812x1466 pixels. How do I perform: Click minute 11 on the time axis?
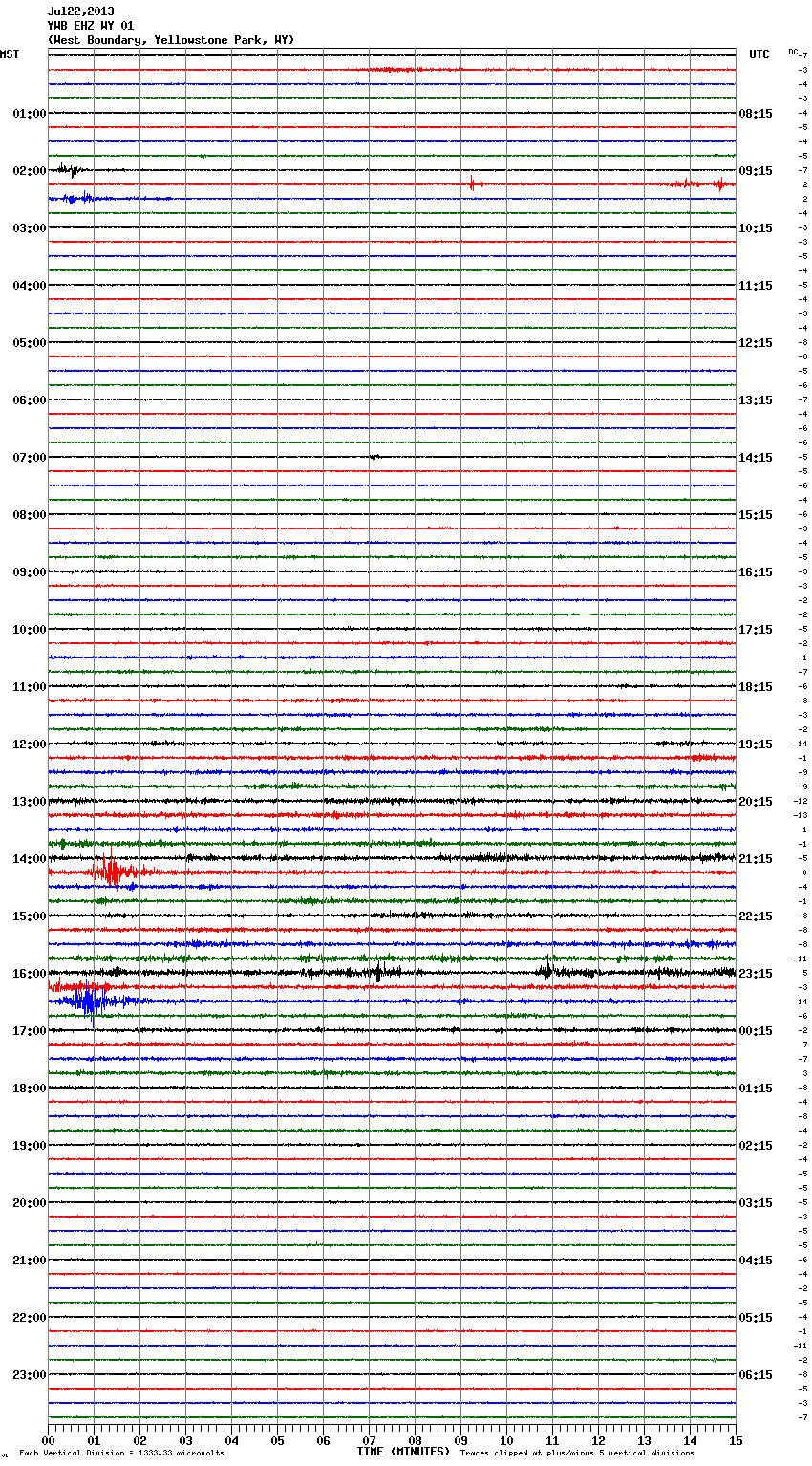tap(552, 1439)
